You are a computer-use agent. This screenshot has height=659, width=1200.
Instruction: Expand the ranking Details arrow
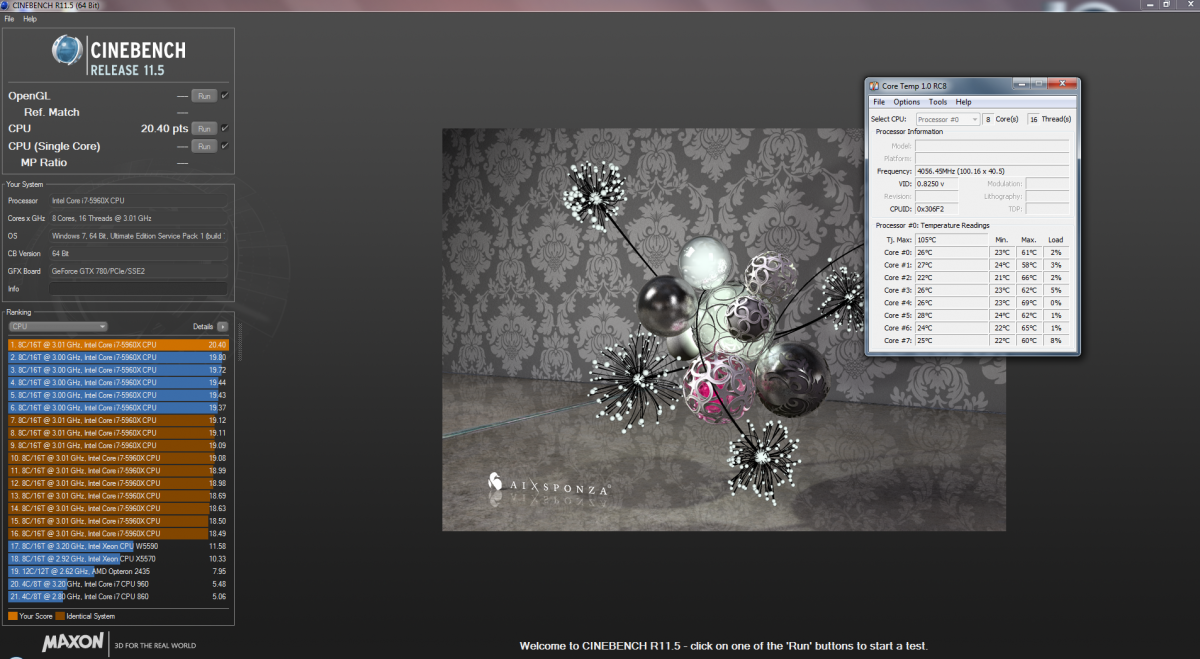[x=222, y=326]
